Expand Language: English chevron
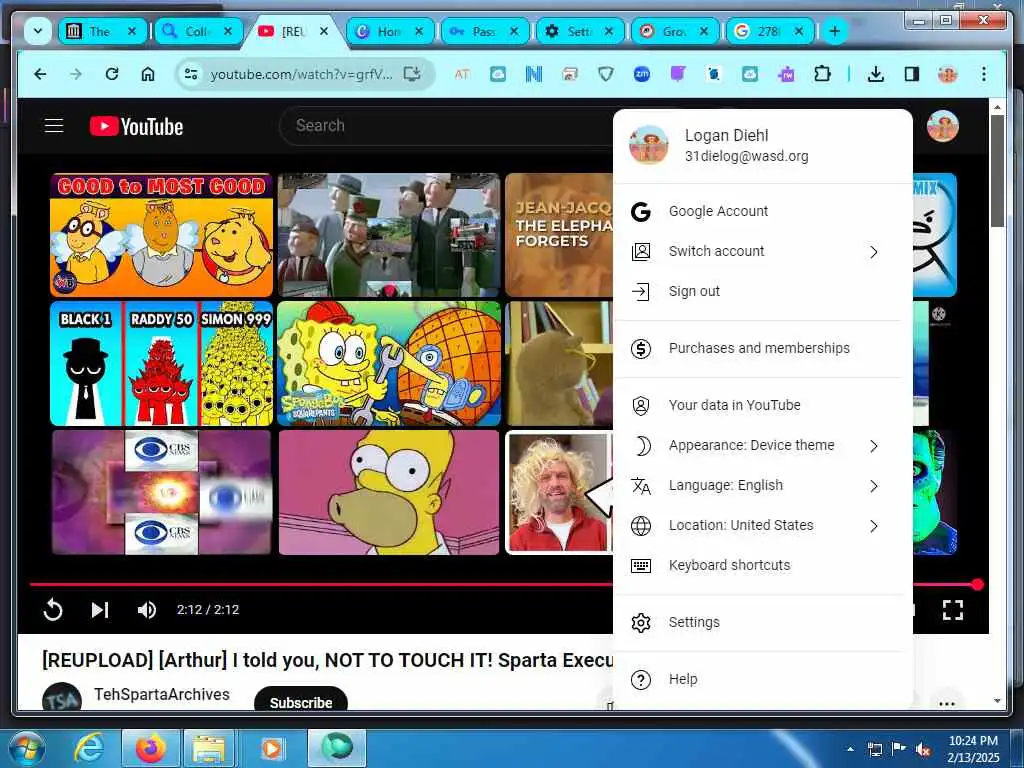This screenshot has width=1024, height=768. click(874, 486)
